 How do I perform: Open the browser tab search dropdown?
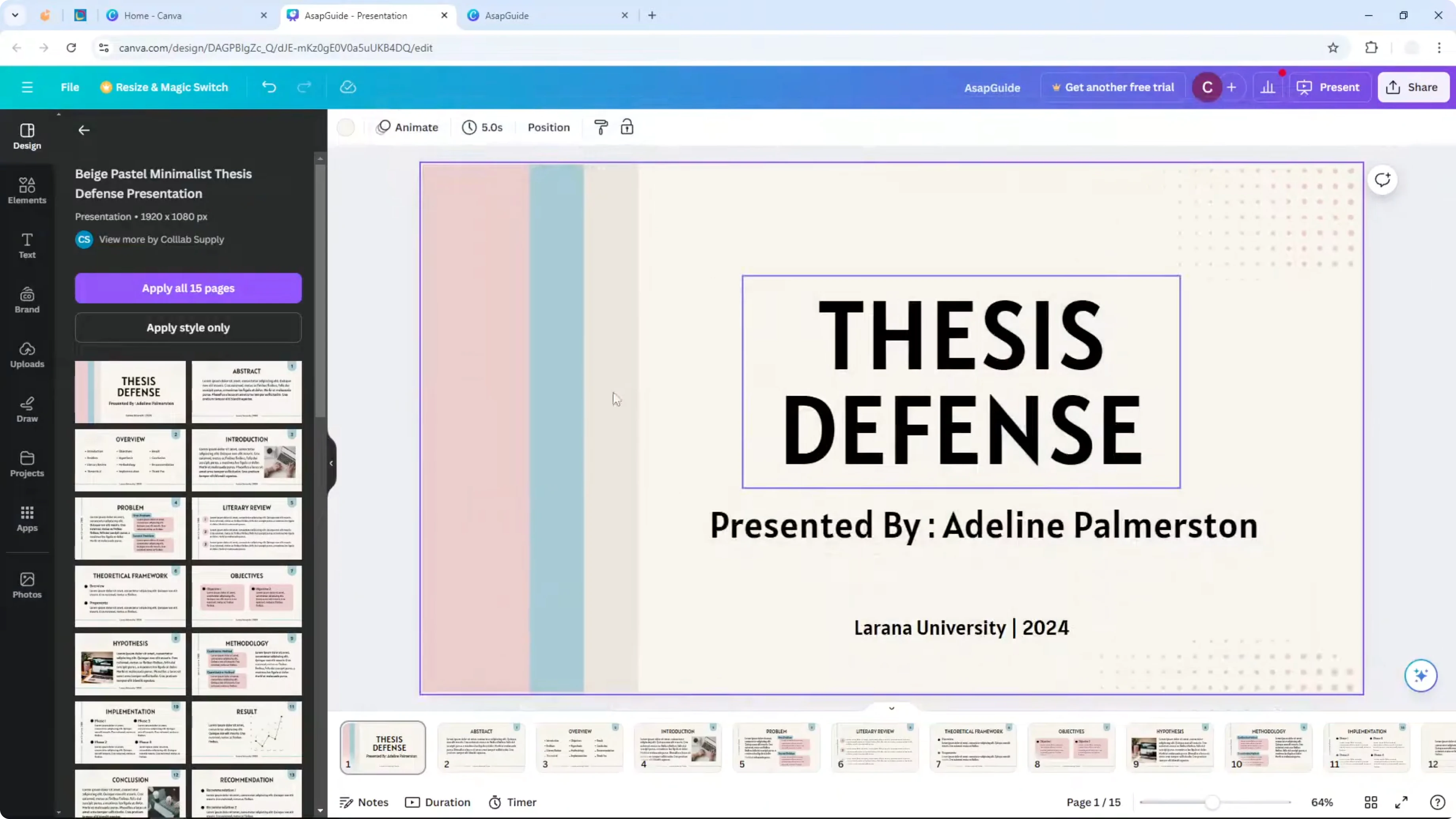click(x=15, y=16)
